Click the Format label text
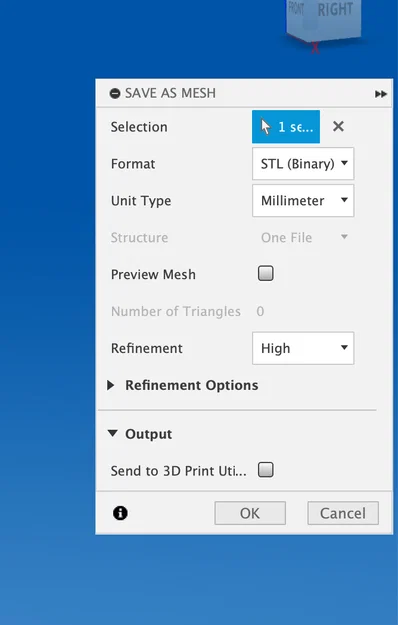 point(133,164)
